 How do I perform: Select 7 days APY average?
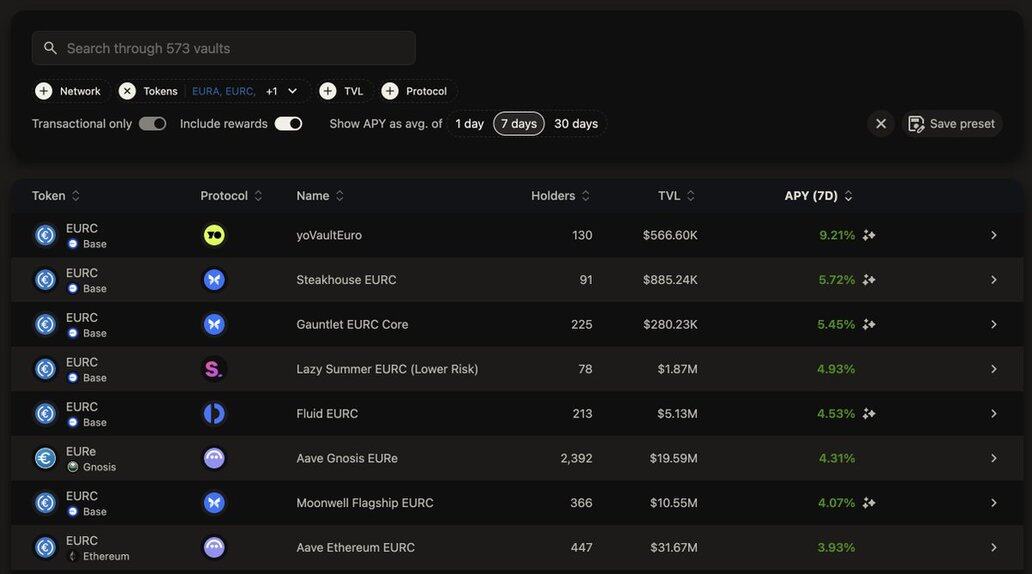tap(519, 124)
